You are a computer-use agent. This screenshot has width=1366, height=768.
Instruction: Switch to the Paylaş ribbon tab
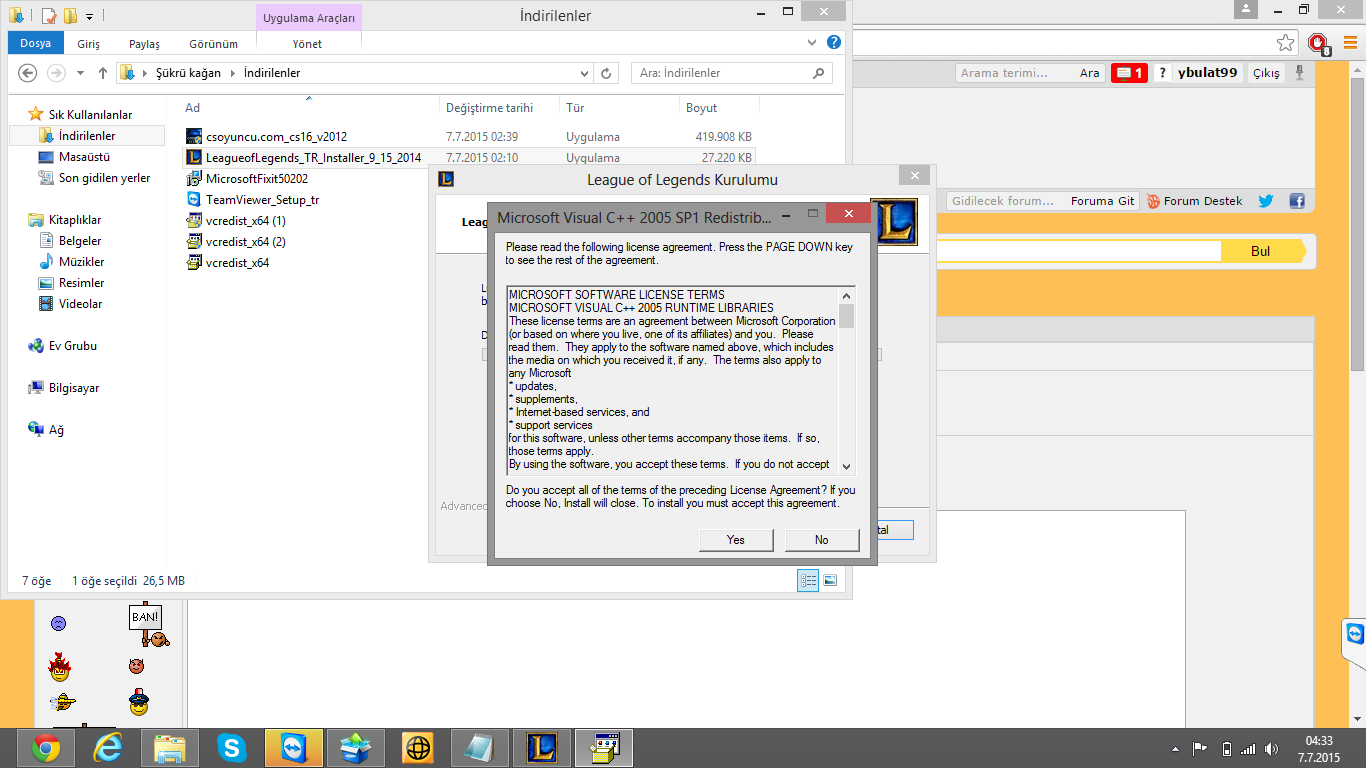(144, 44)
